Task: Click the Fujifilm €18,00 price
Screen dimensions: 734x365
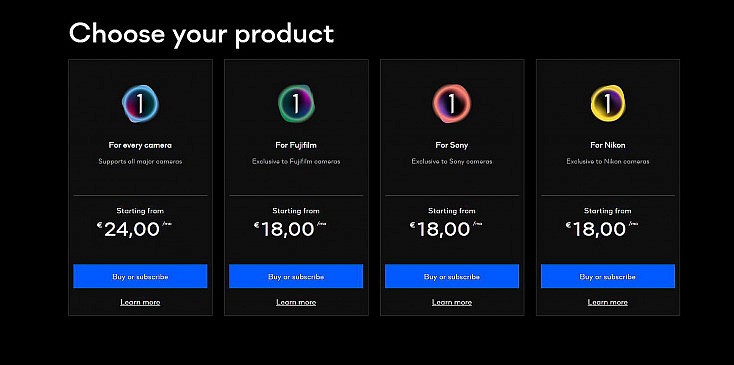Action: (x=290, y=229)
